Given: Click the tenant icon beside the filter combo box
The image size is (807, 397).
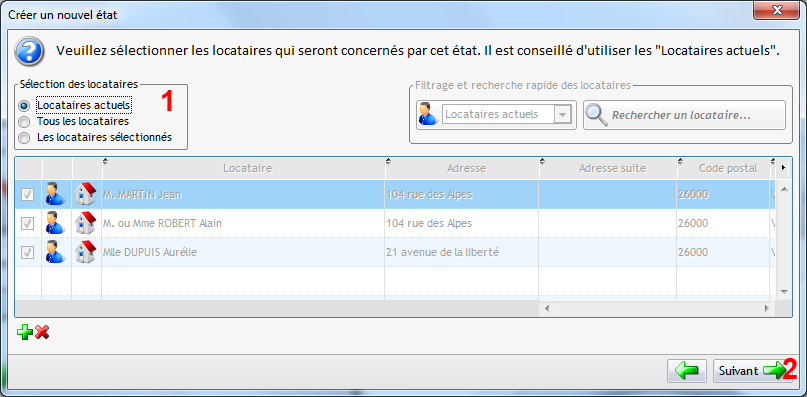Looking at the screenshot, I should click(x=428, y=114).
